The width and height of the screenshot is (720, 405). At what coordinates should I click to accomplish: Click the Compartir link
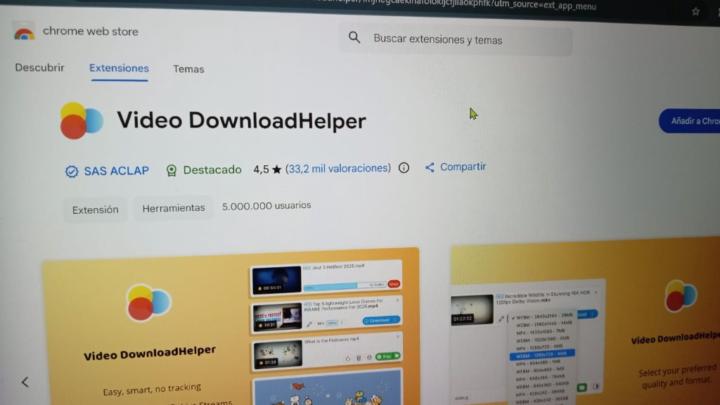(x=463, y=167)
